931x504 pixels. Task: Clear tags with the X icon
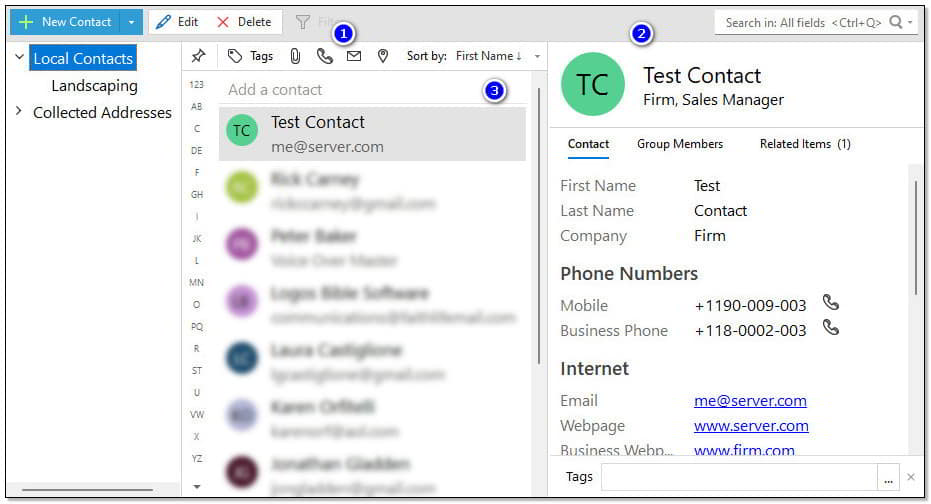910,478
